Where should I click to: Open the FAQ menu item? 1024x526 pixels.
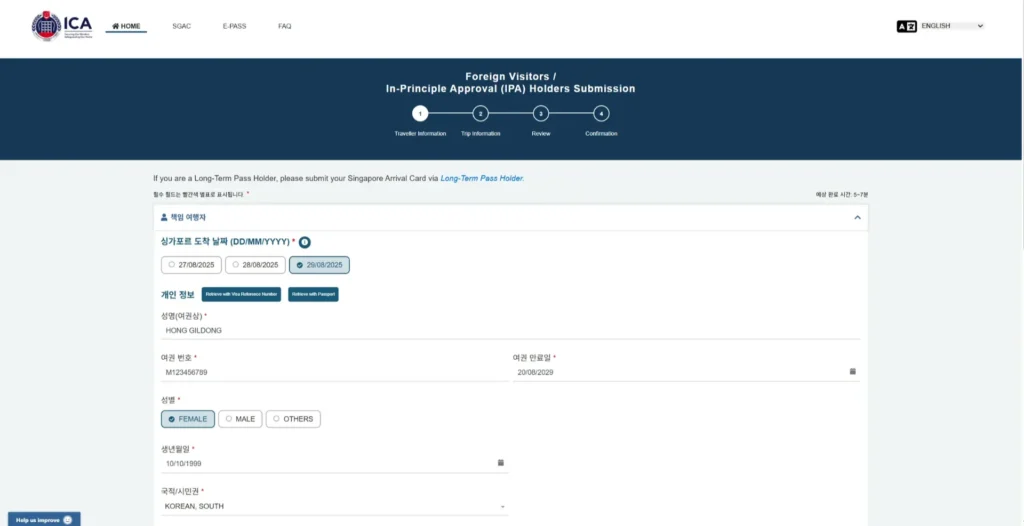(285, 26)
